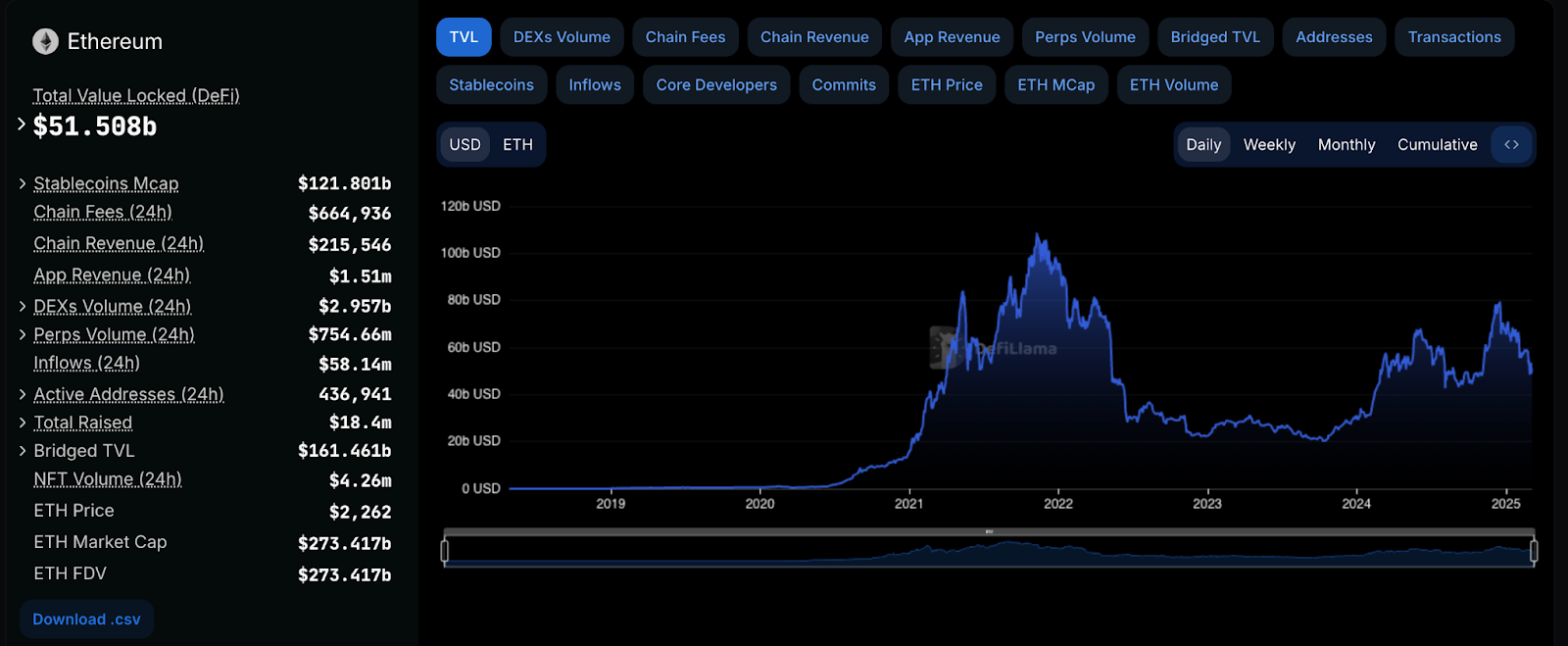
Task: Expand the Stablecoins Mcap row
Action: point(23,183)
